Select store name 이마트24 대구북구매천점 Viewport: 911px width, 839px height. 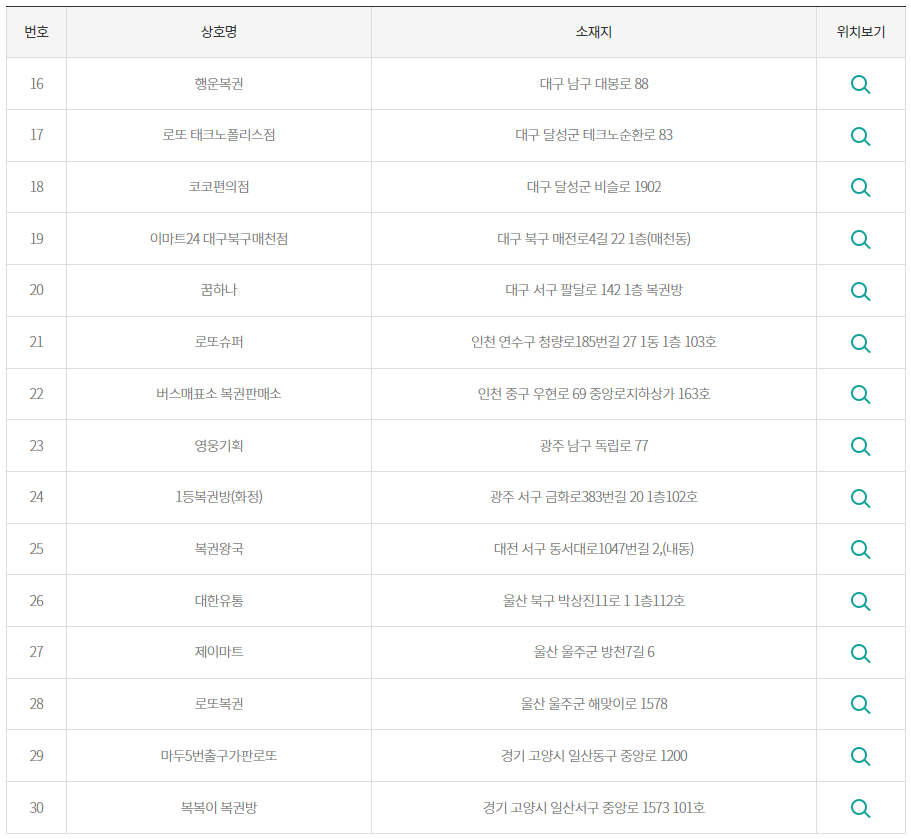(219, 239)
